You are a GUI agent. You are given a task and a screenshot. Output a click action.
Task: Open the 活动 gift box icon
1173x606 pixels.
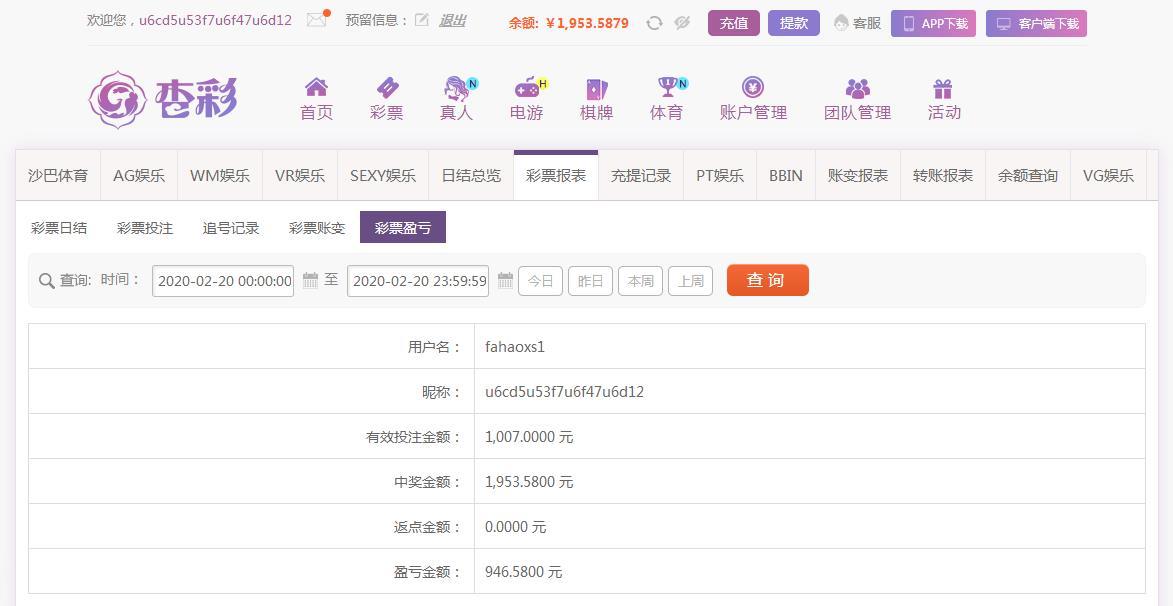[x=943, y=89]
